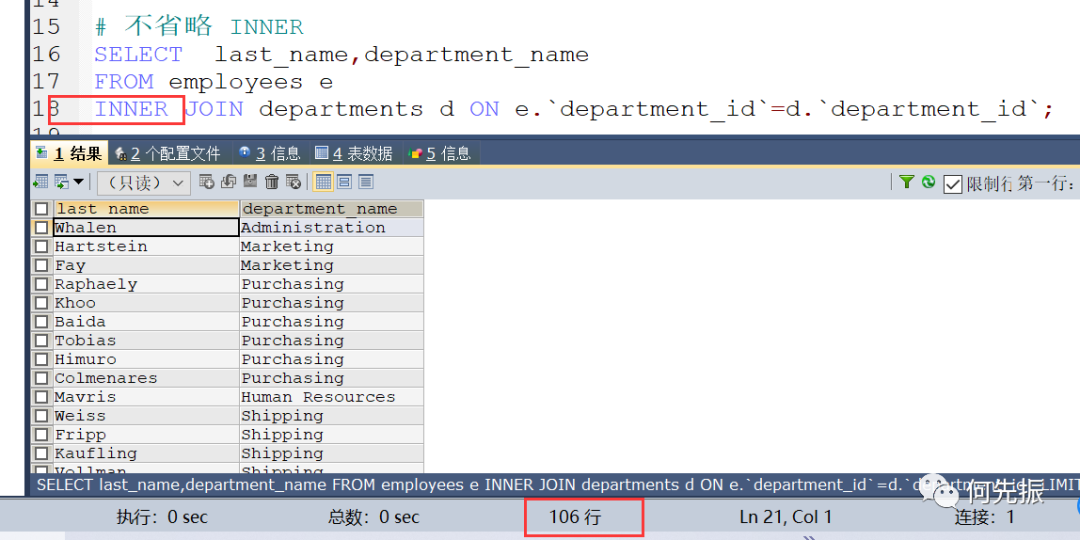Check the row checkbox for Mavris
This screenshot has width=1080, height=540.
(x=42, y=397)
